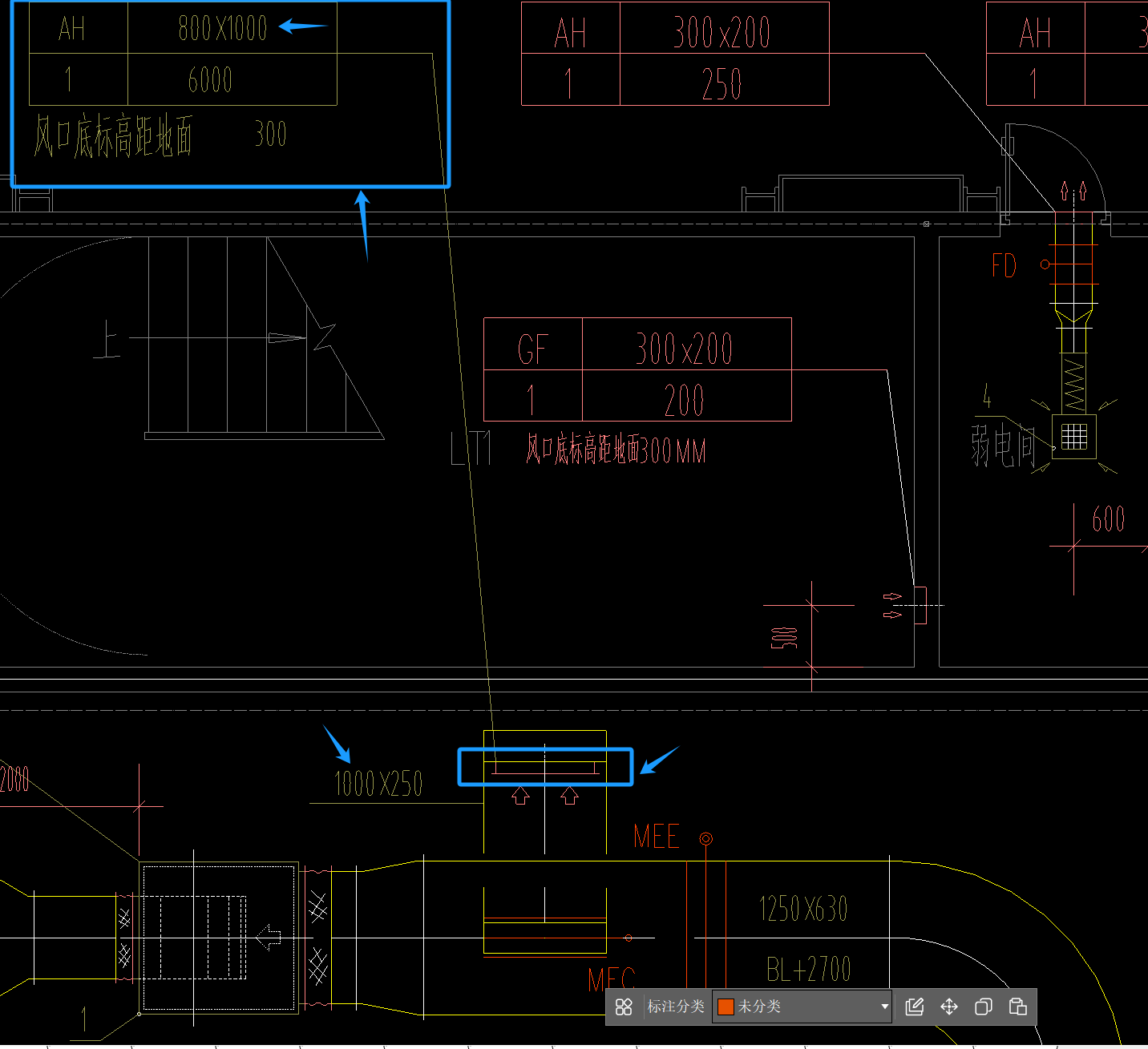Image resolution: width=1148 pixels, height=1049 pixels.
Task: Select the red MEC label
Action: (x=611, y=980)
